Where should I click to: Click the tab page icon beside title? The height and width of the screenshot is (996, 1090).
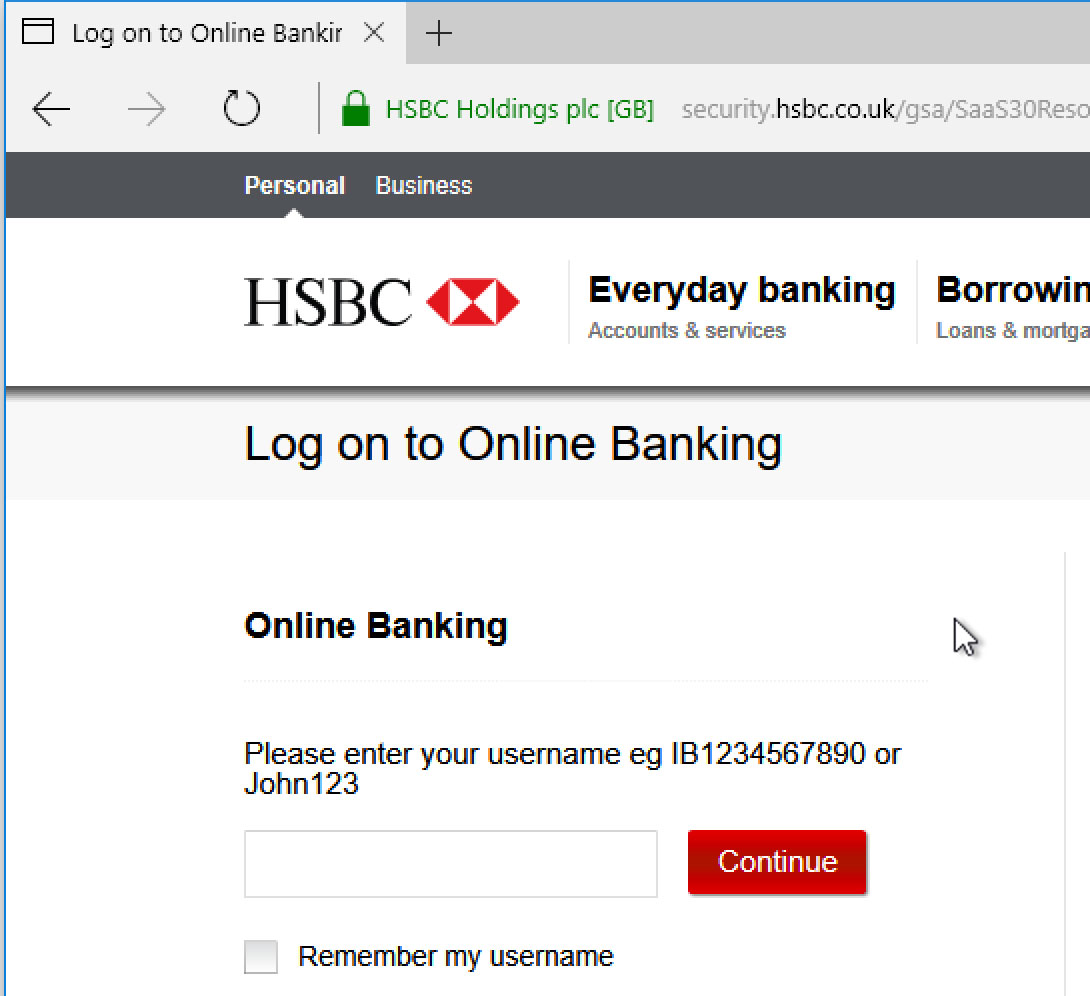click(x=38, y=31)
